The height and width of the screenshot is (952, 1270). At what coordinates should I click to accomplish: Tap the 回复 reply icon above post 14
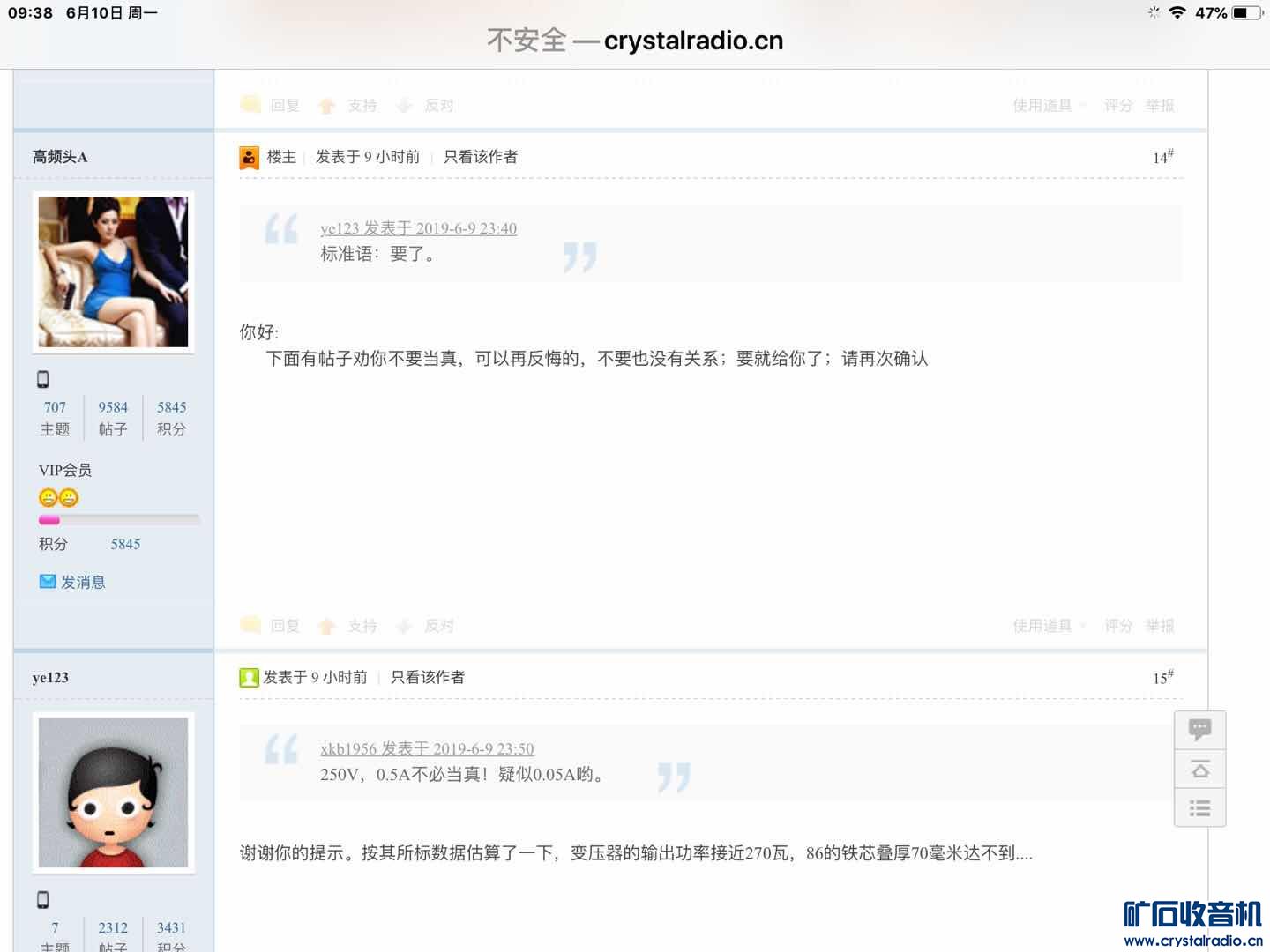pyautogui.click(x=251, y=105)
